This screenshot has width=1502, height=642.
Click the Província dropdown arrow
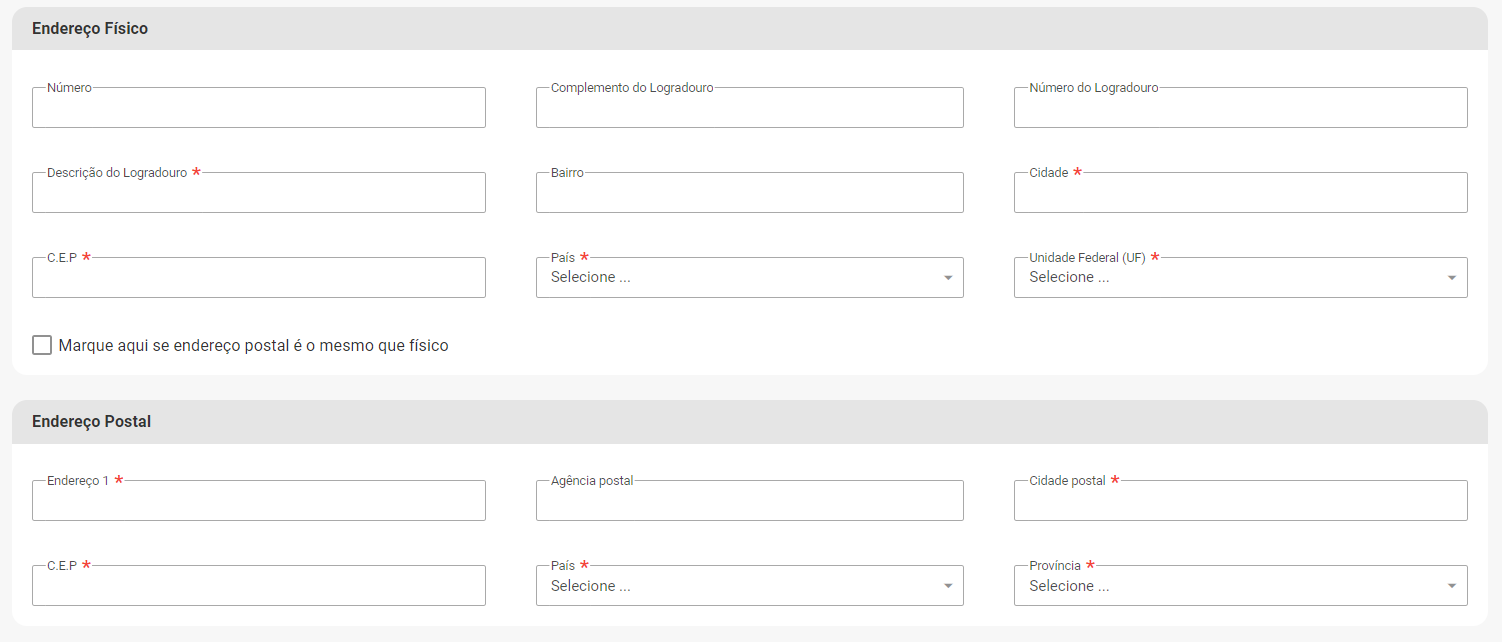pyautogui.click(x=1452, y=587)
